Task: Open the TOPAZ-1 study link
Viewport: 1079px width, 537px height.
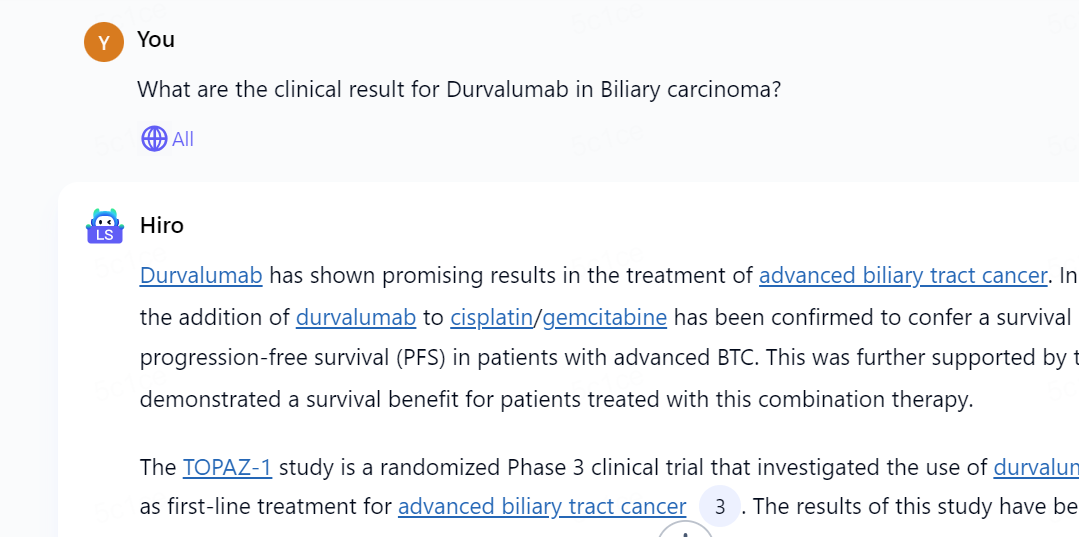Action: 227,467
